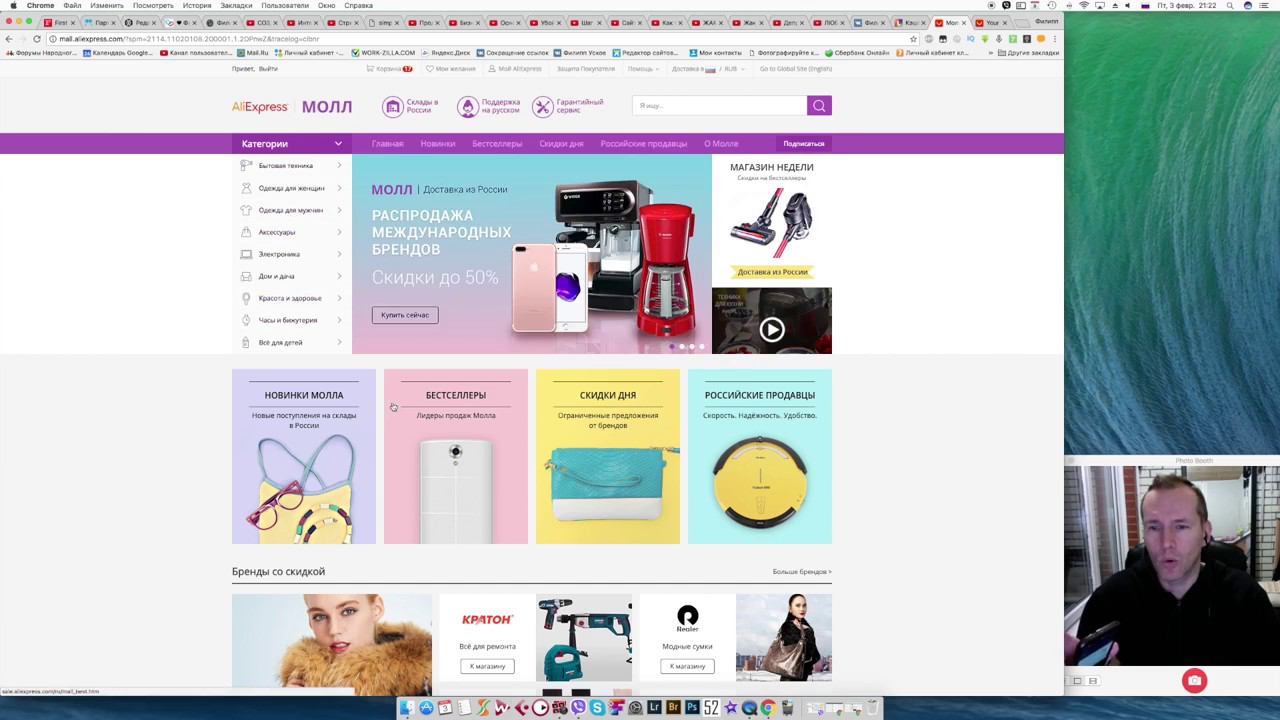This screenshot has height=720, width=1280.
Task: Open the «Другие закладки» bookmarks folder
Action: tap(1029, 53)
